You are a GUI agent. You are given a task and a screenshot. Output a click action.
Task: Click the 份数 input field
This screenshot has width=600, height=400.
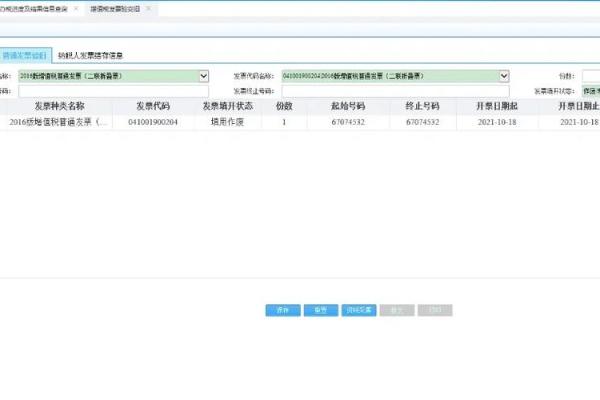[x=591, y=76]
